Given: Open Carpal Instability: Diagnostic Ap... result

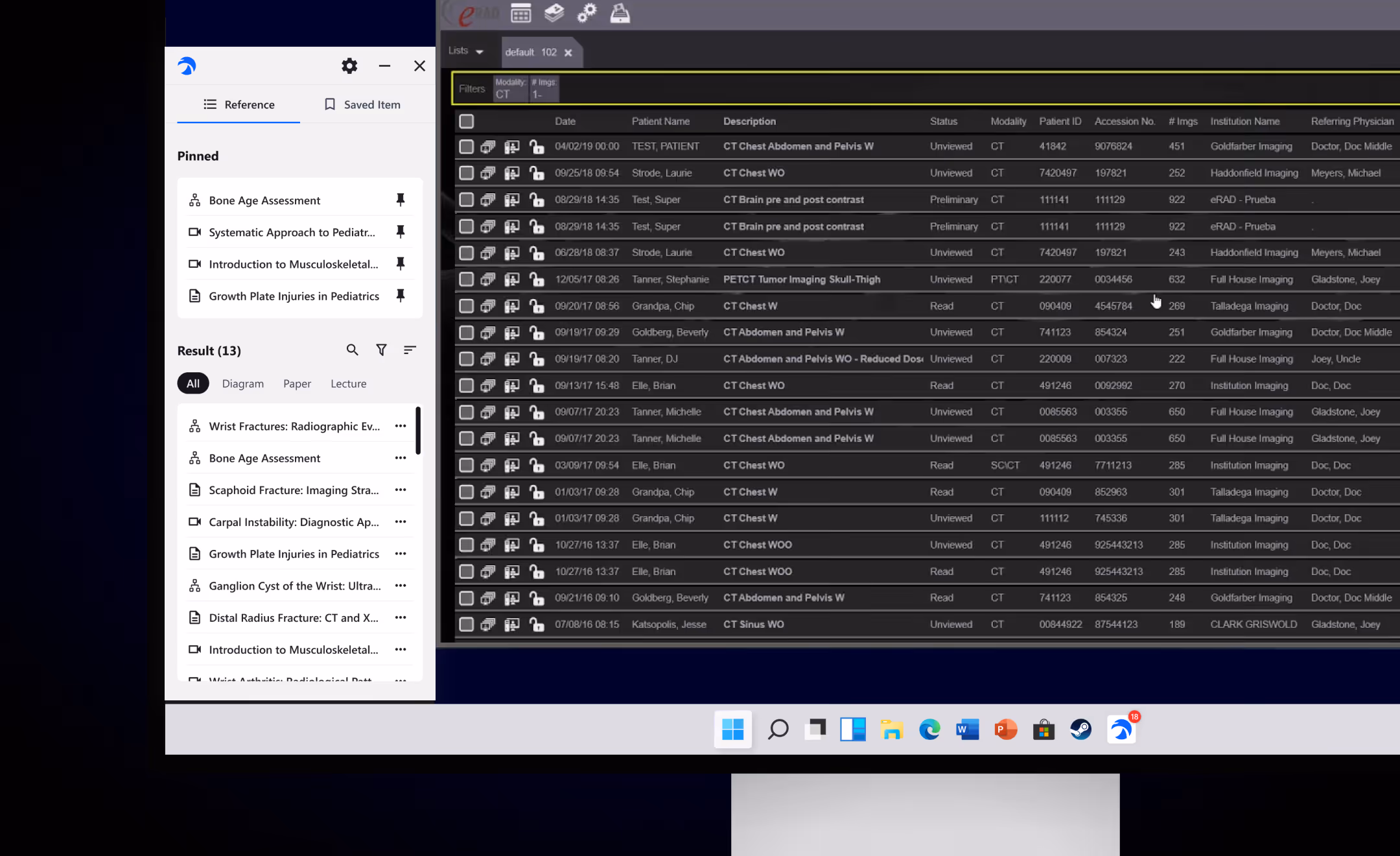Looking at the screenshot, I should click(x=294, y=522).
